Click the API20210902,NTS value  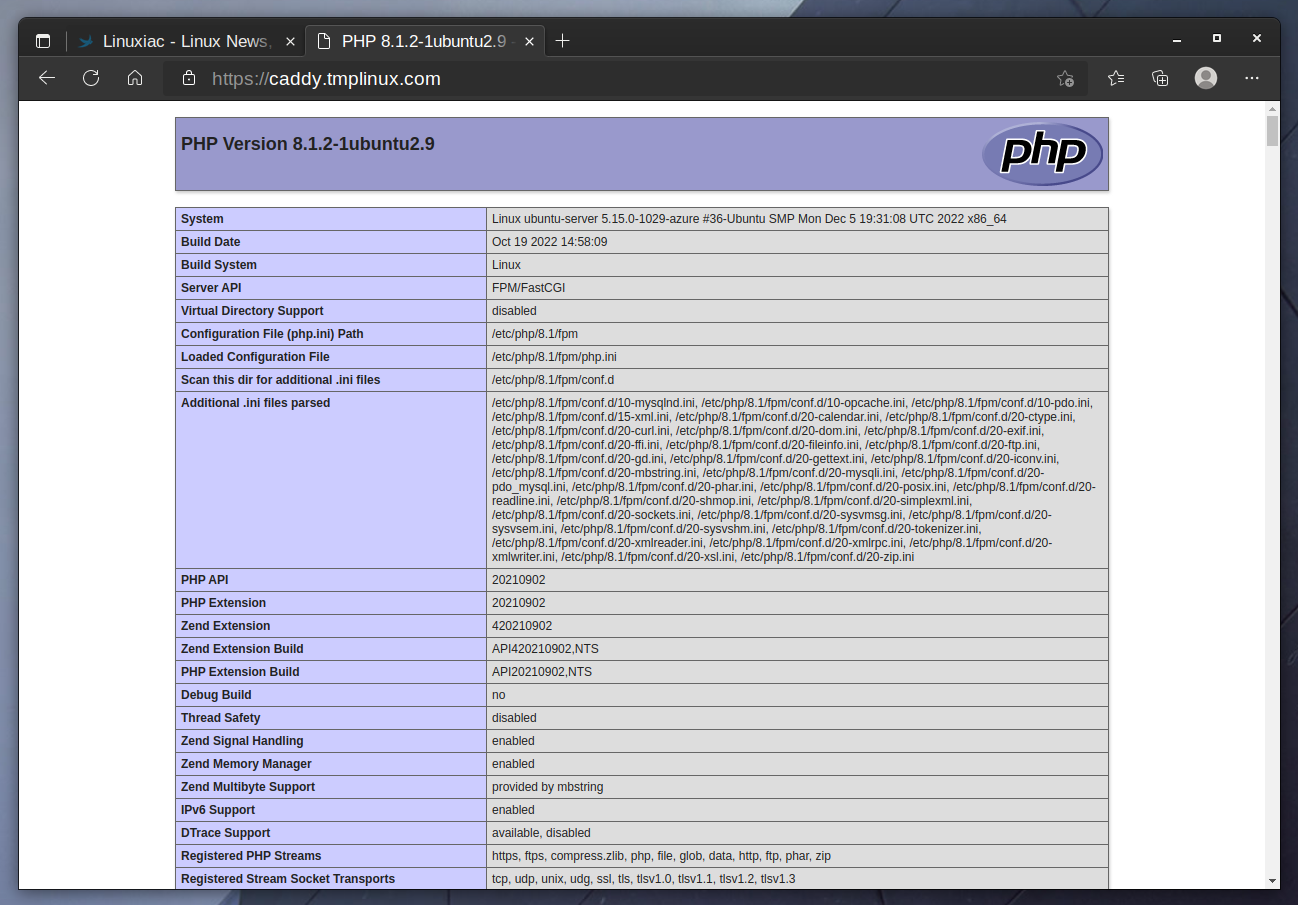coord(542,672)
